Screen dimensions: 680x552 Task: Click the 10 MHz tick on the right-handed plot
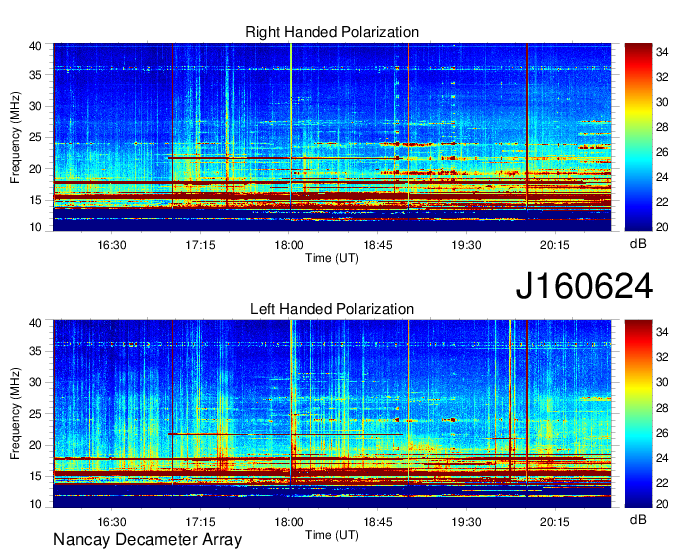tap(36, 227)
